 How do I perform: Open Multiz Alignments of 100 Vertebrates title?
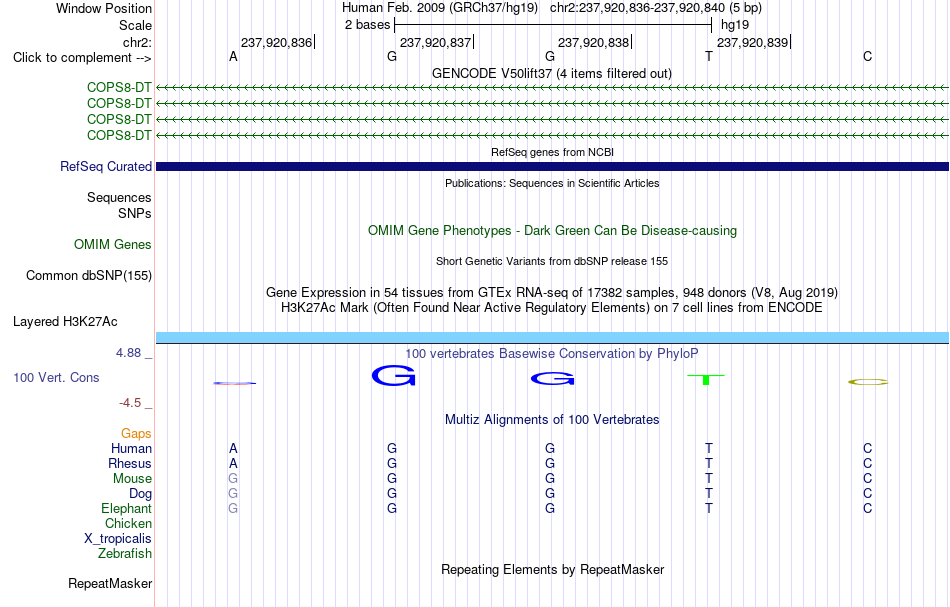tap(552, 419)
